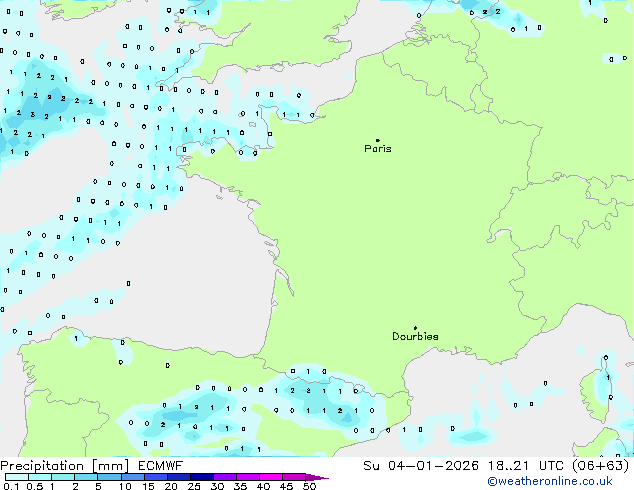The image size is (634, 490).
Task: Click legend value label 25
Action: click(x=194, y=486)
